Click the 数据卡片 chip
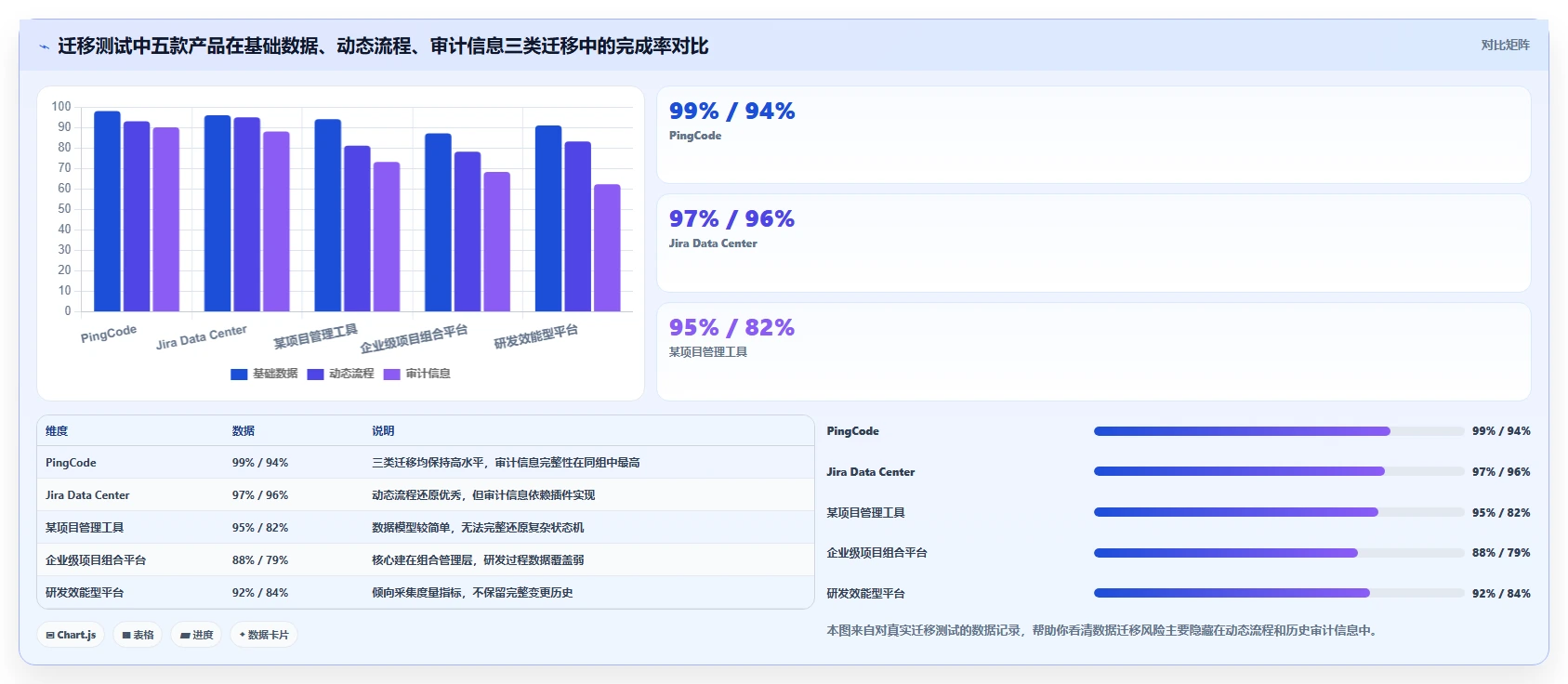Screen dimensions: 1568x684 264,635
